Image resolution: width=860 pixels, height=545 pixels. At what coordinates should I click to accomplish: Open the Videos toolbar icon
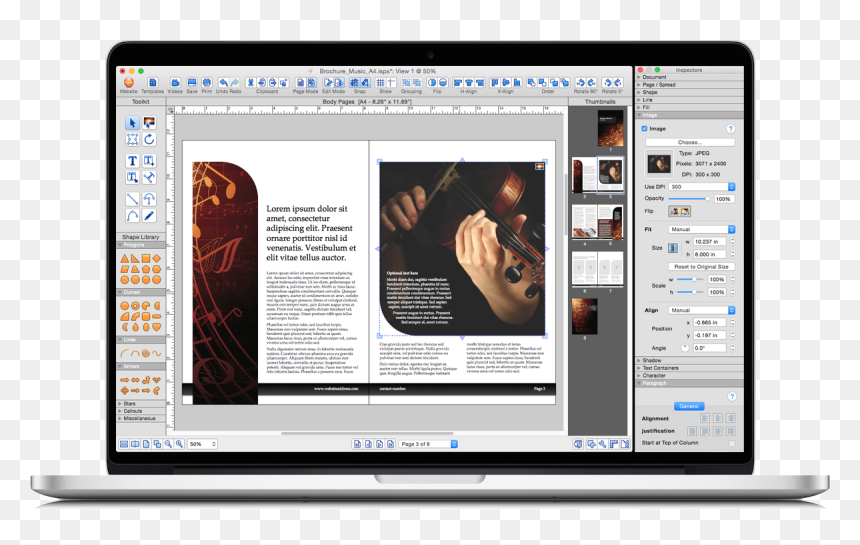pos(175,83)
